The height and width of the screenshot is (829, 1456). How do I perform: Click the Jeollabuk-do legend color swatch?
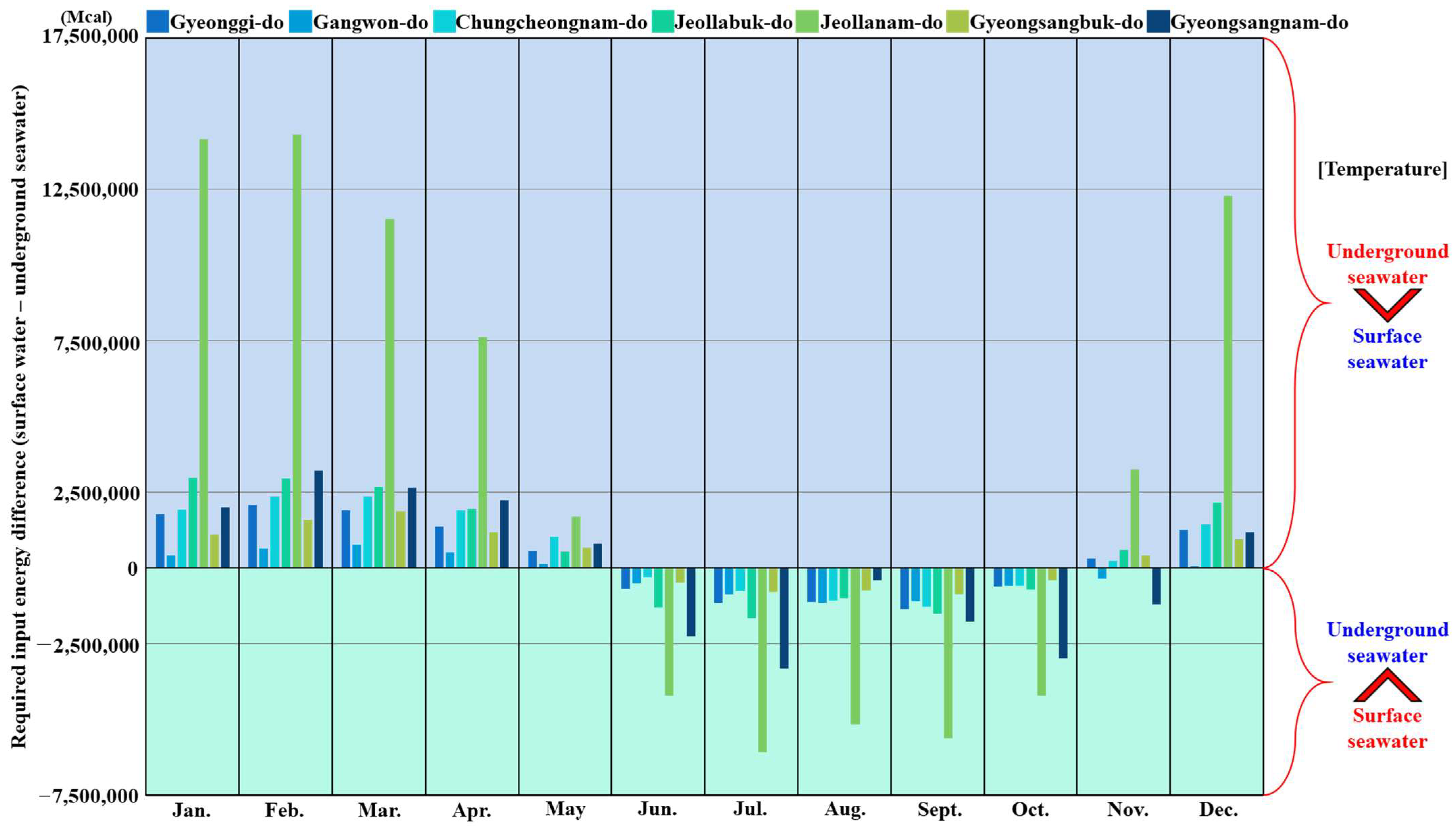pyautogui.click(x=663, y=22)
